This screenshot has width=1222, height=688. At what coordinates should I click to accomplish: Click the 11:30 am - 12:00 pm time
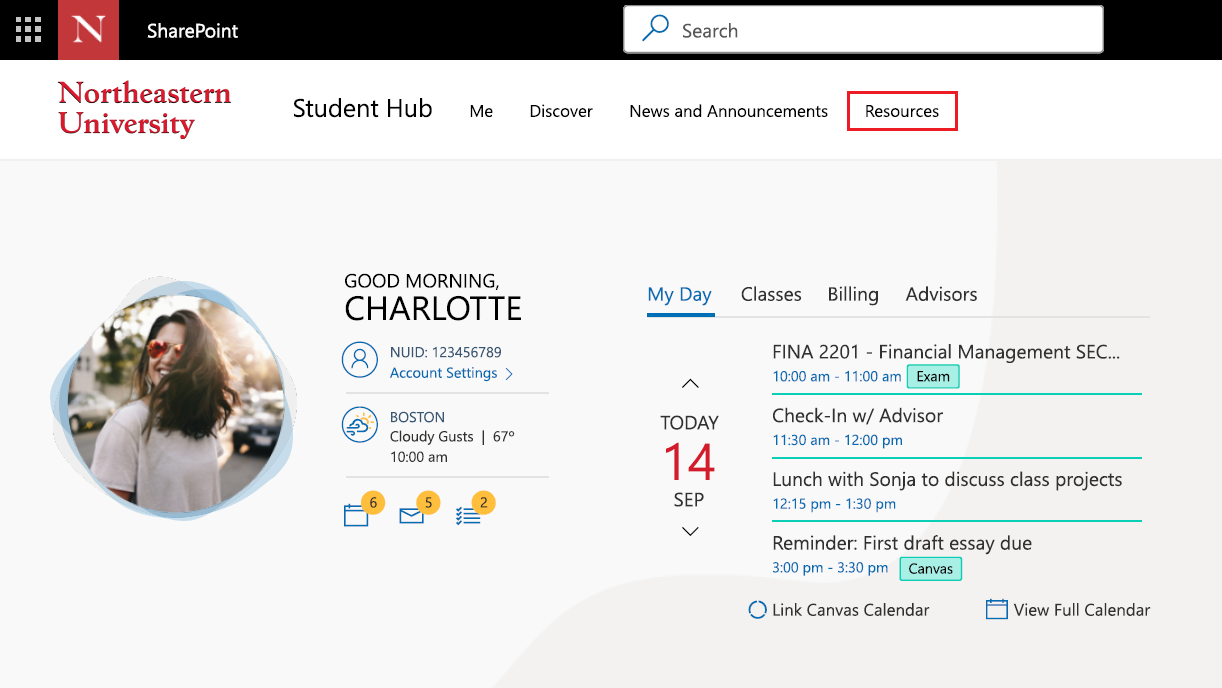(837, 440)
